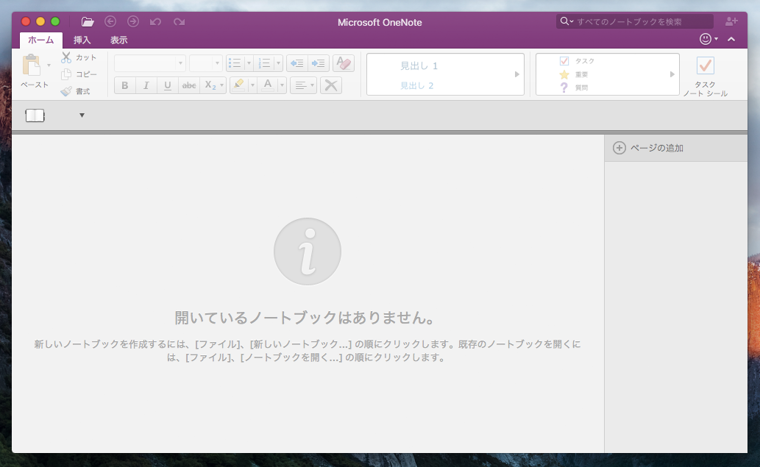This screenshot has width=760, height=467.
Task: Open the paragraph alignment dropdown
Action: [x=303, y=85]
